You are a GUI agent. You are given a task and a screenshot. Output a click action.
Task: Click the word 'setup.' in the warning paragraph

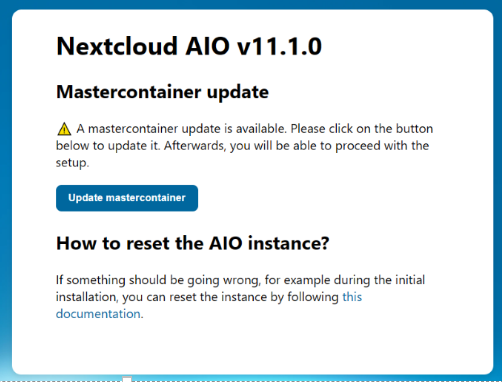tap(72, 163)
